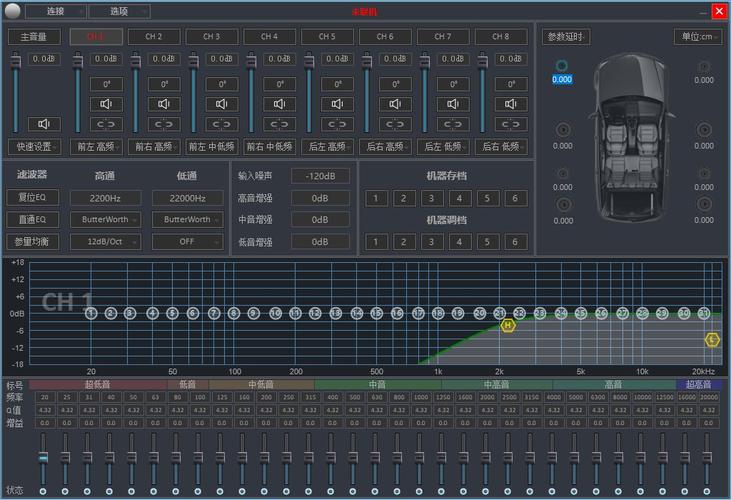Open the 后左 低频 channel type dropdown
The height and width of the screenshot is (500, 731).
click(x=443, y=147)
